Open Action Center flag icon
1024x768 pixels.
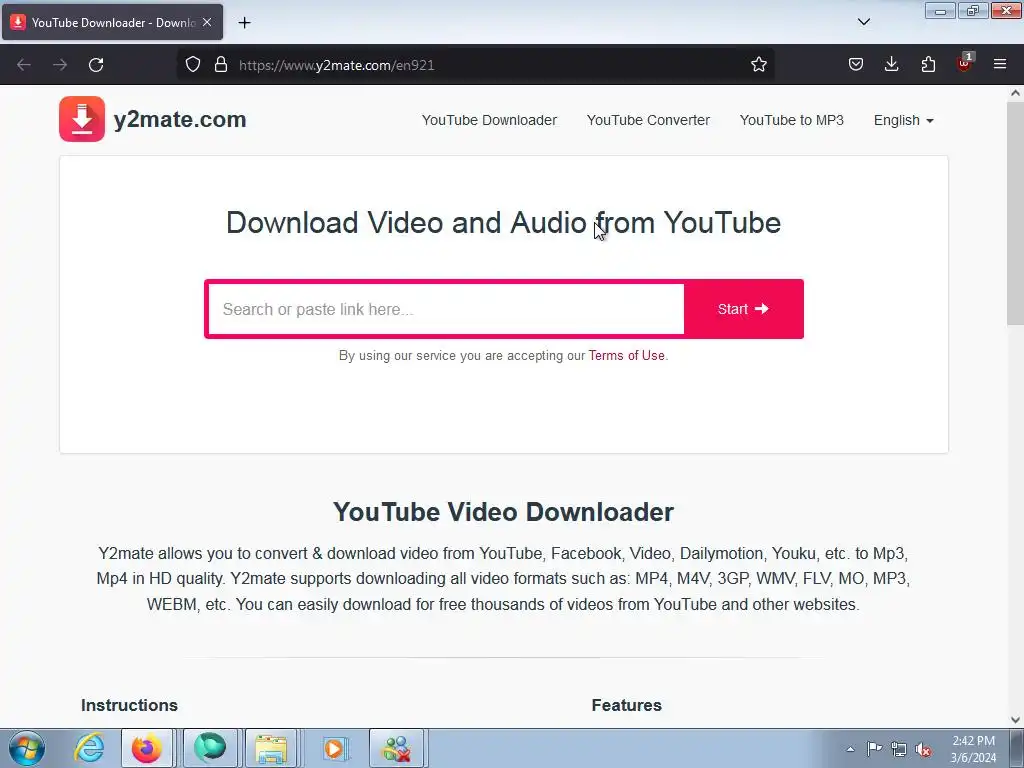coord(874,749)
